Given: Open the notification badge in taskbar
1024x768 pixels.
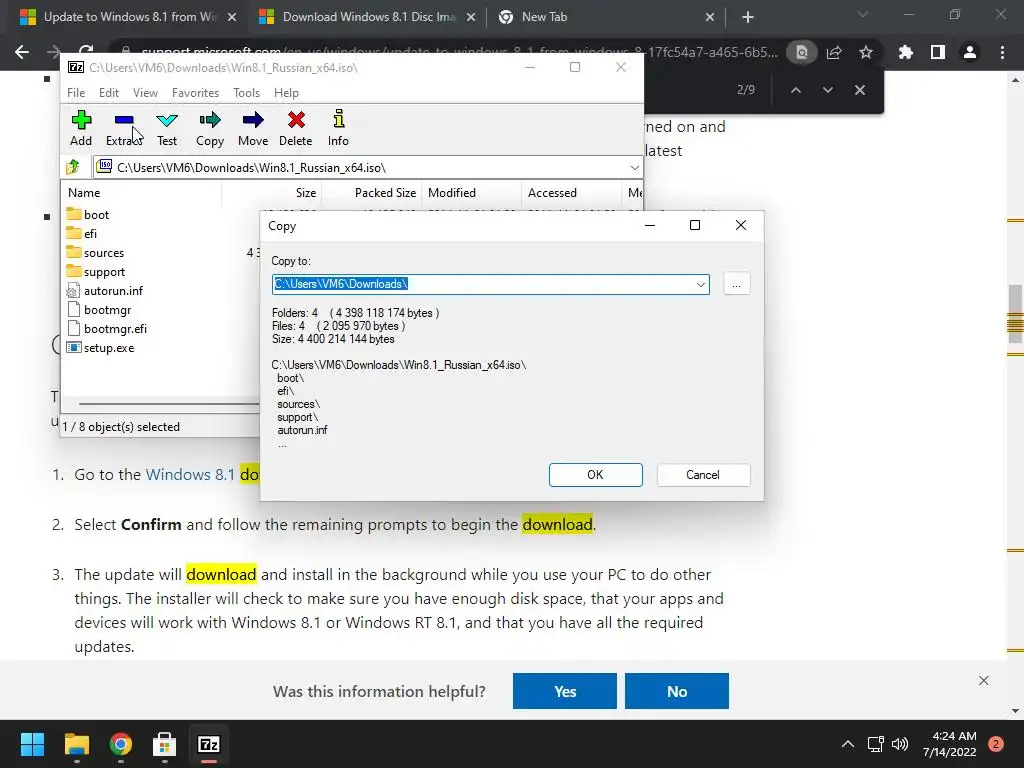Looking at the screenshot, I should point(996,744).
